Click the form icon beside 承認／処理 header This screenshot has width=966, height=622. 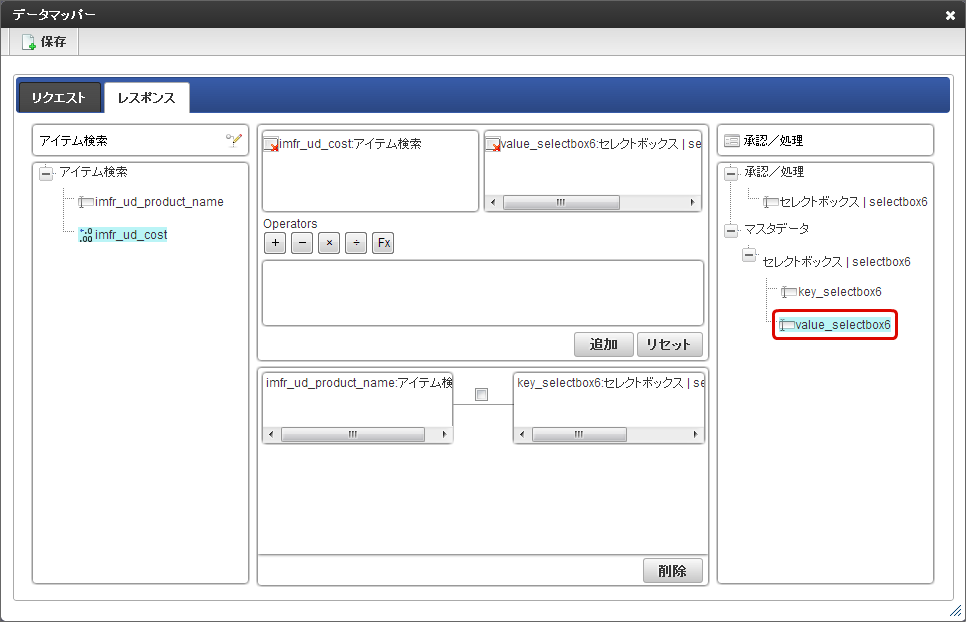[732, 141]
